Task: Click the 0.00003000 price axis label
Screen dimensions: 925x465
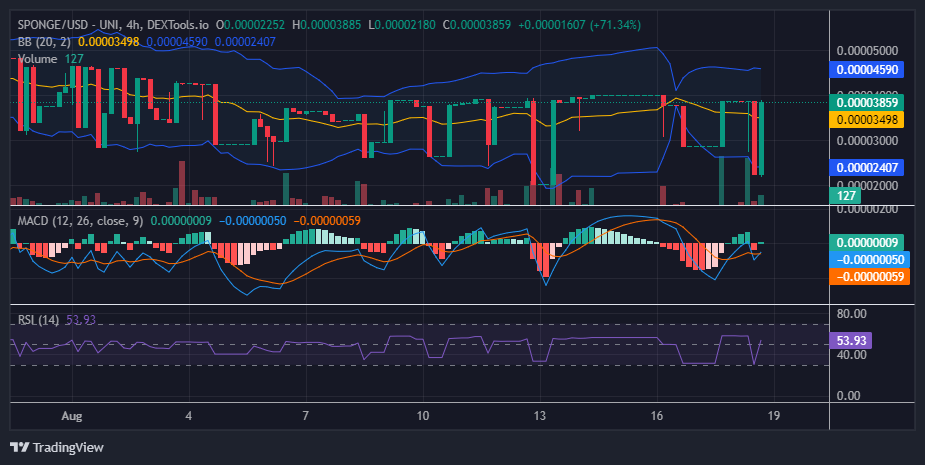Action: click(867, 141)
